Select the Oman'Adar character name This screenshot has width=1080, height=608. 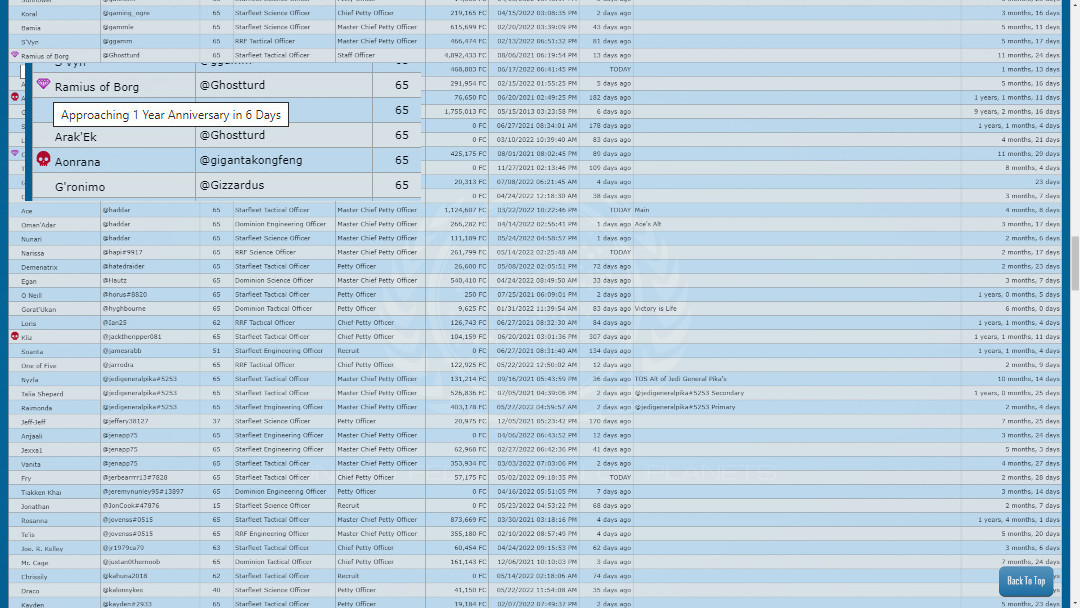38,224
